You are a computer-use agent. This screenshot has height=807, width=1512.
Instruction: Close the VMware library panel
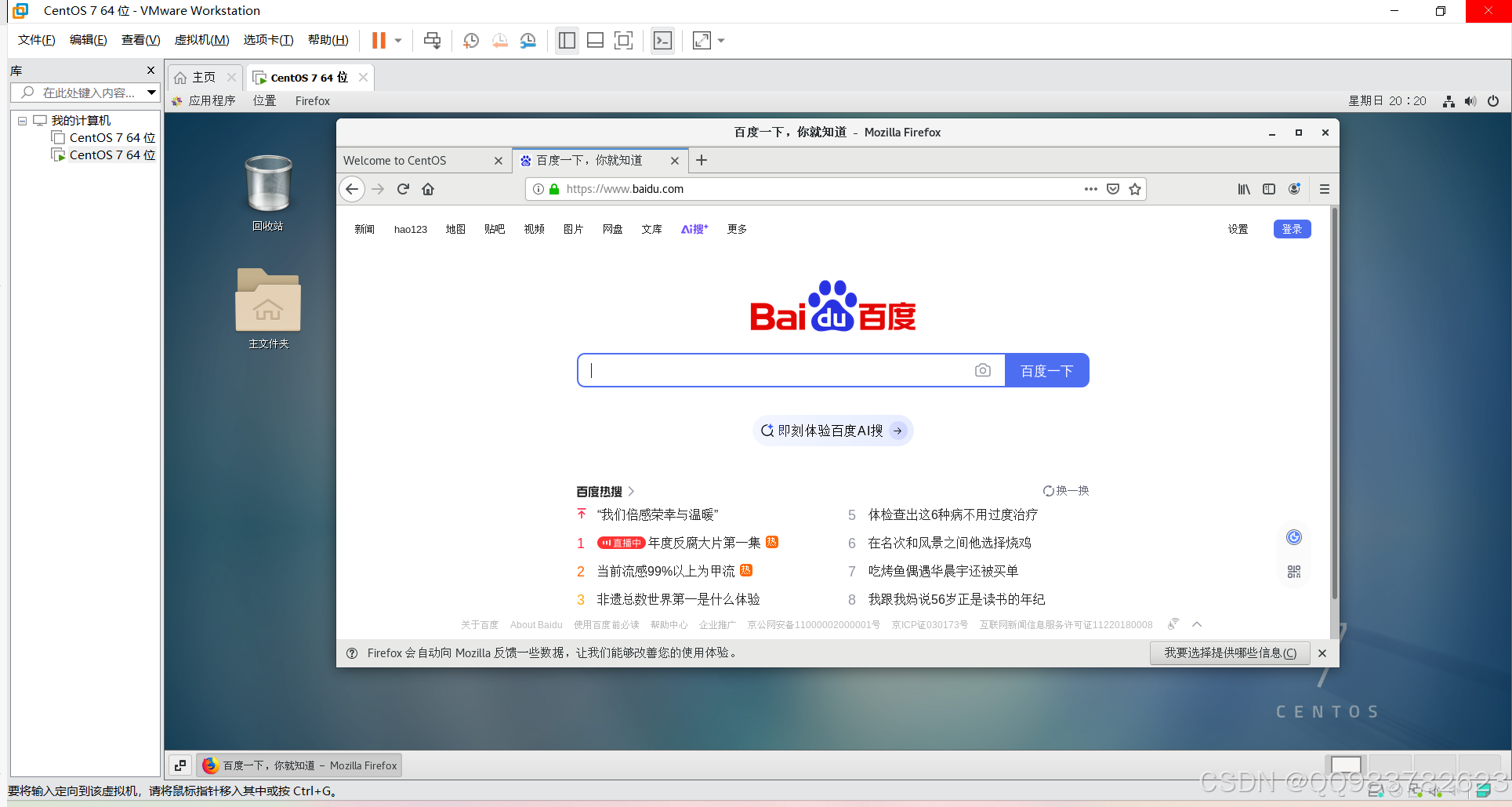[x=151, y=71]
